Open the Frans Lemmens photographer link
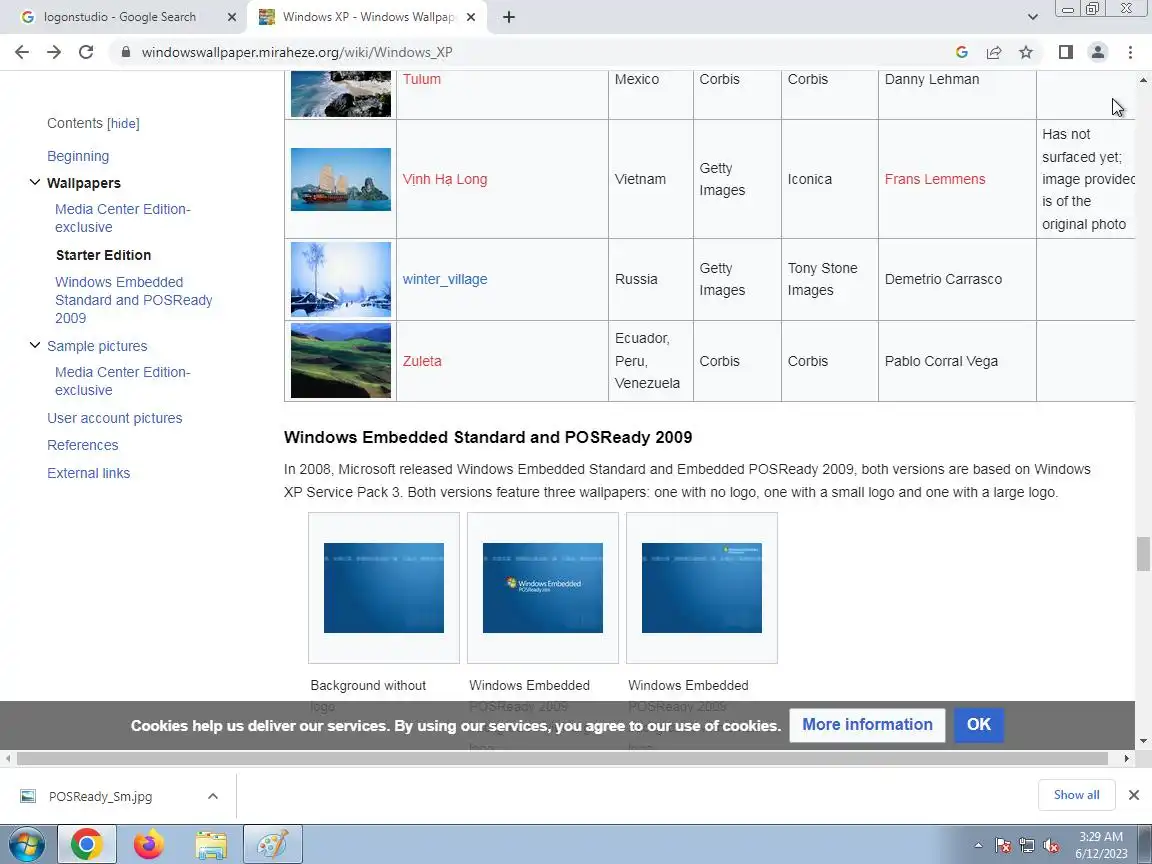Screen dimensions: 1152x864 [935, 179]
